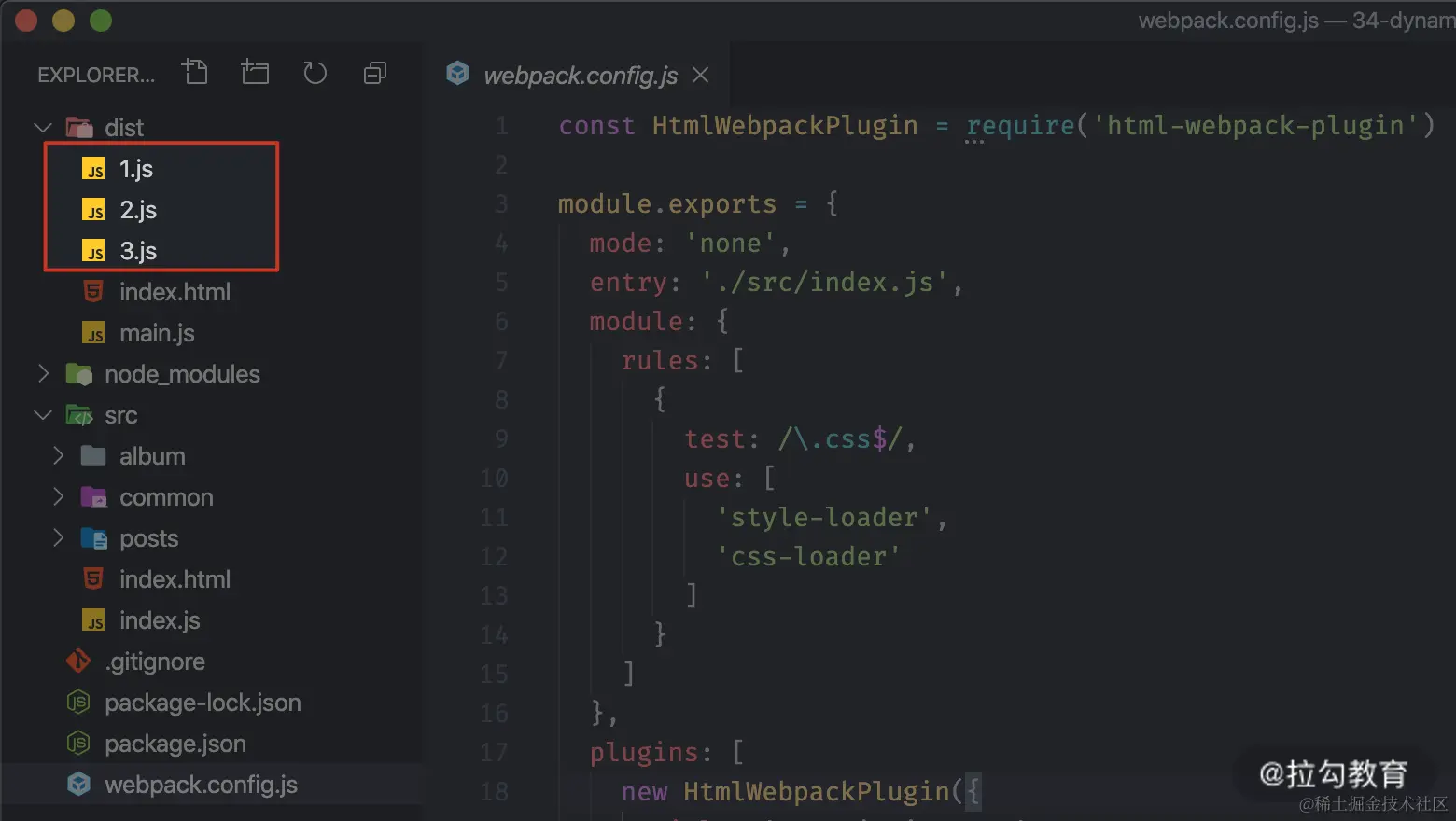Click the 'plugins' key on line 17
Screen dimensions: 1456x821
(644, 753)
